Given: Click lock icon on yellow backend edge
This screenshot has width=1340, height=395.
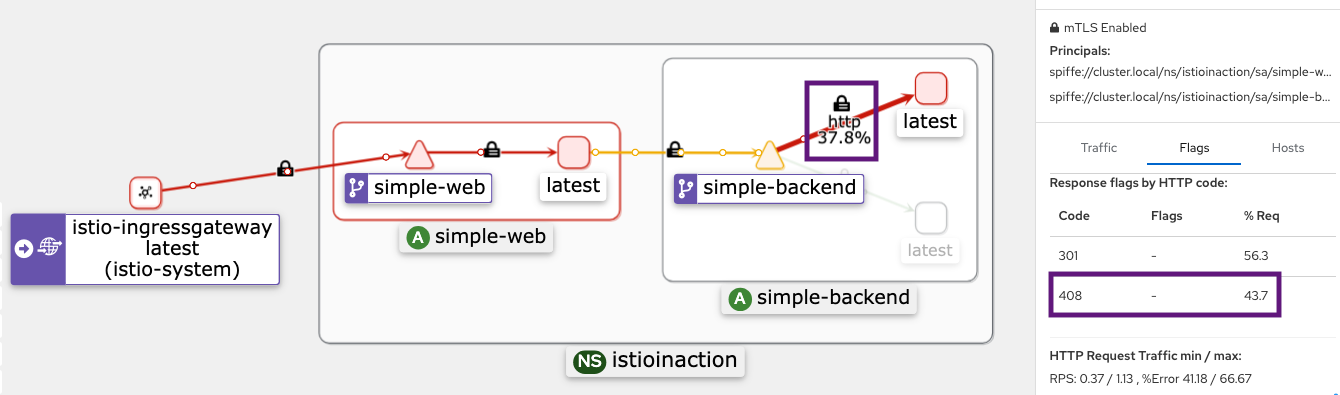Looking at the screenshot, I should click(x=675, y=150).
